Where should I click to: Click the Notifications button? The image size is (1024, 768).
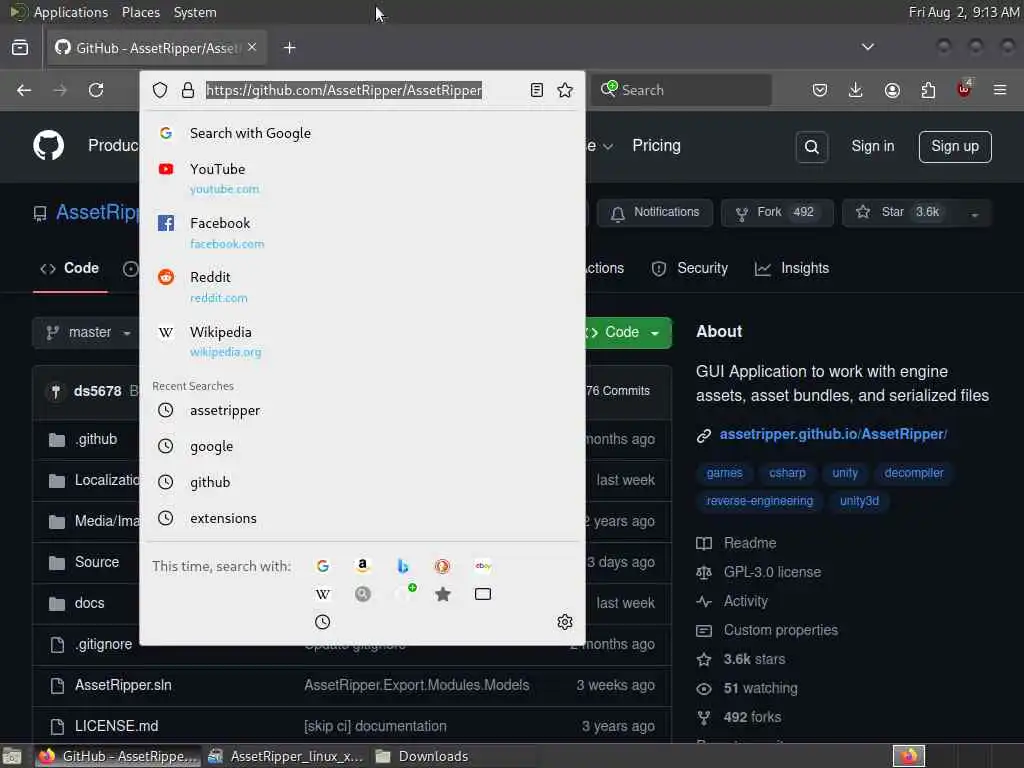pyautogui.click(x=654, y=213)
